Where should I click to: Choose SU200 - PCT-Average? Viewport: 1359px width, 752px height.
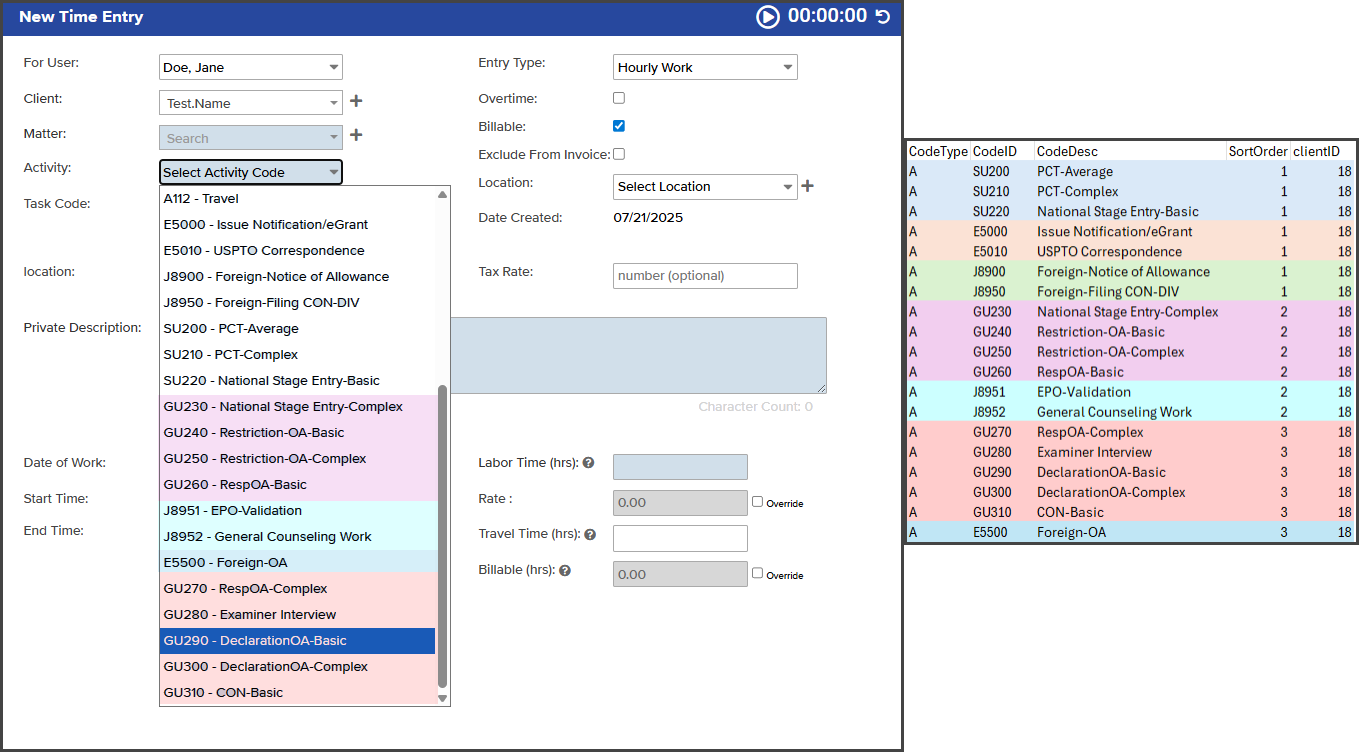click(x=298, y=329)
